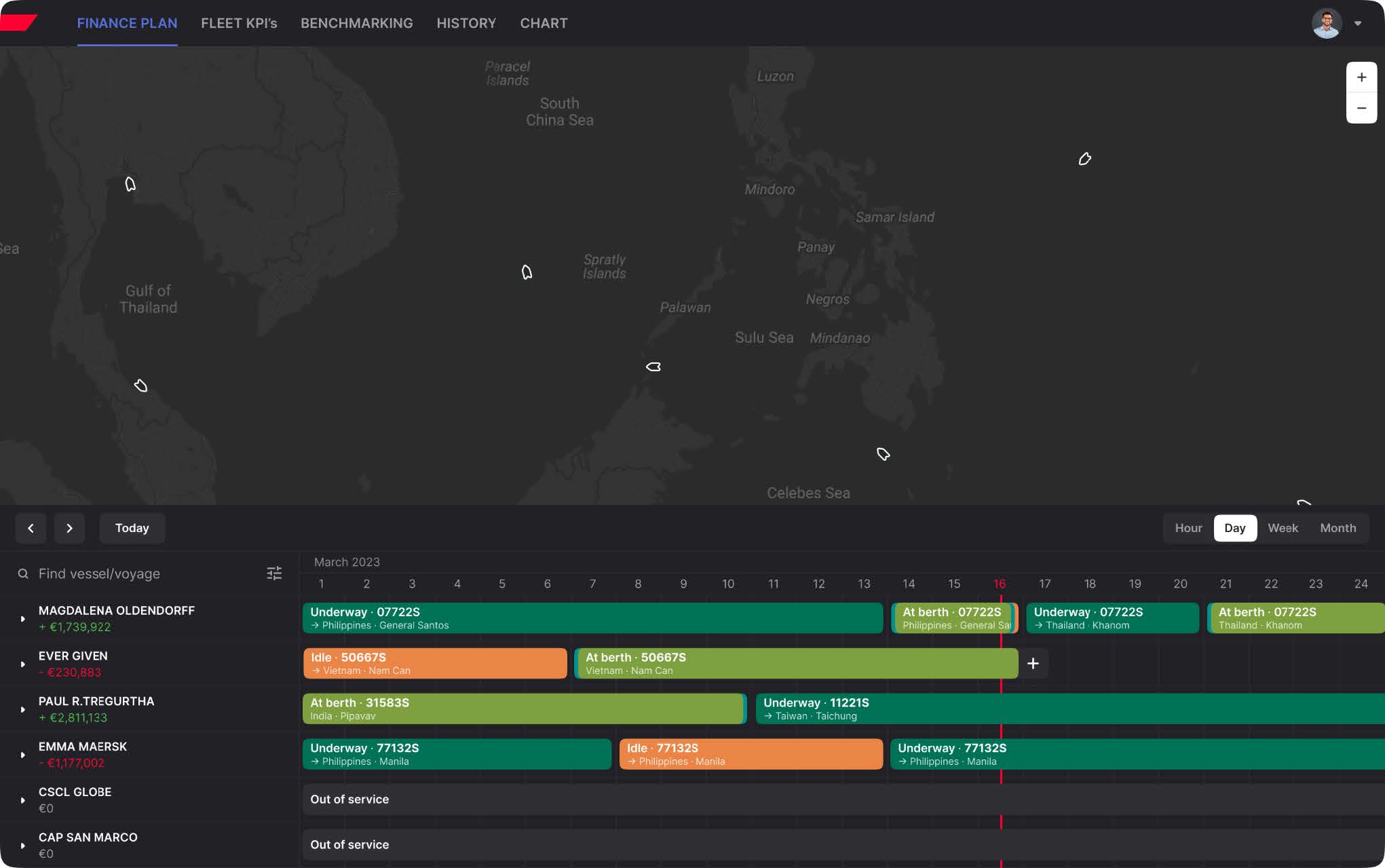Navigate to the previous timeline period

[31, 528]
